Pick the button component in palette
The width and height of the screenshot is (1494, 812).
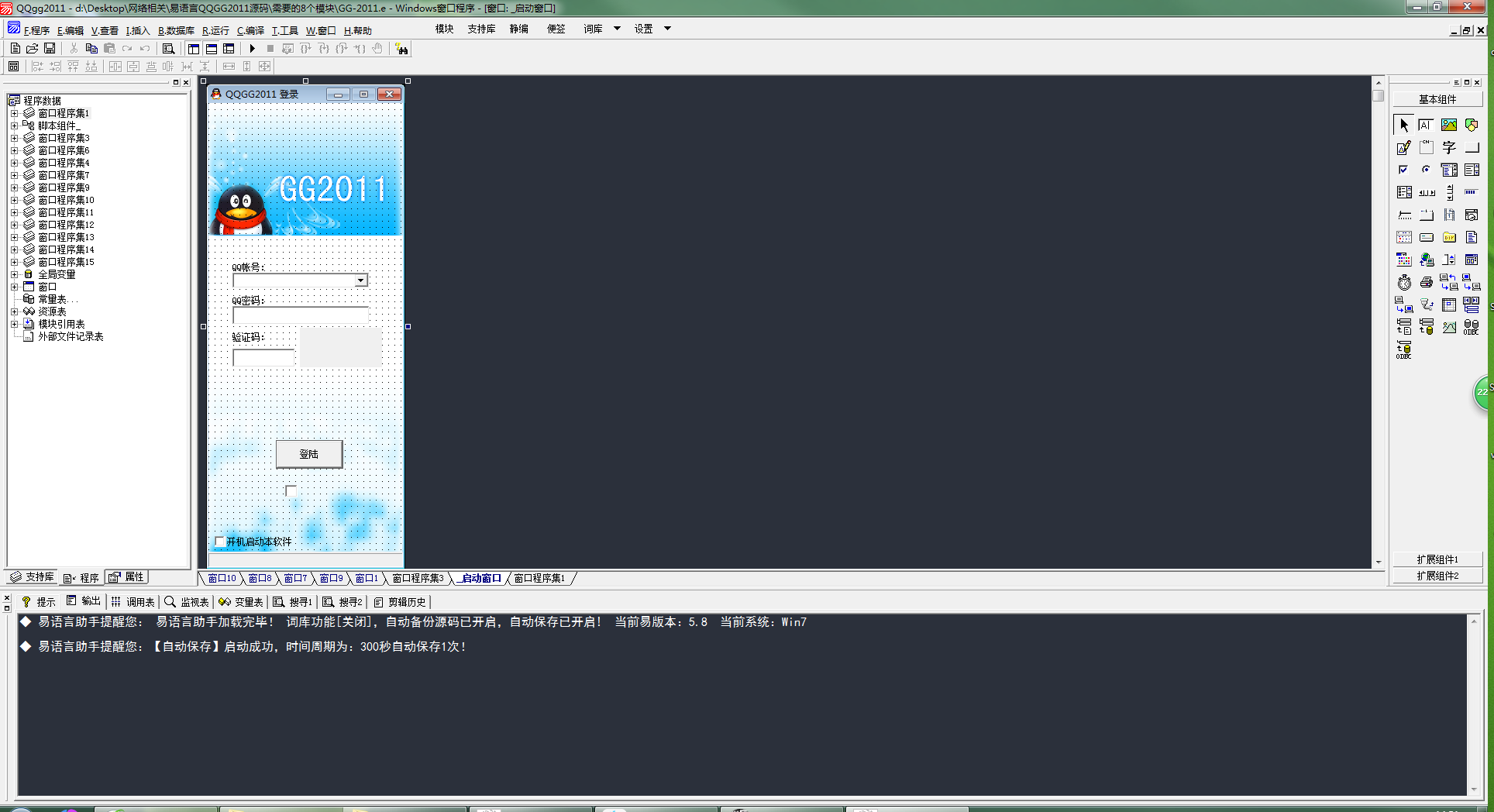coord(1472,147)
